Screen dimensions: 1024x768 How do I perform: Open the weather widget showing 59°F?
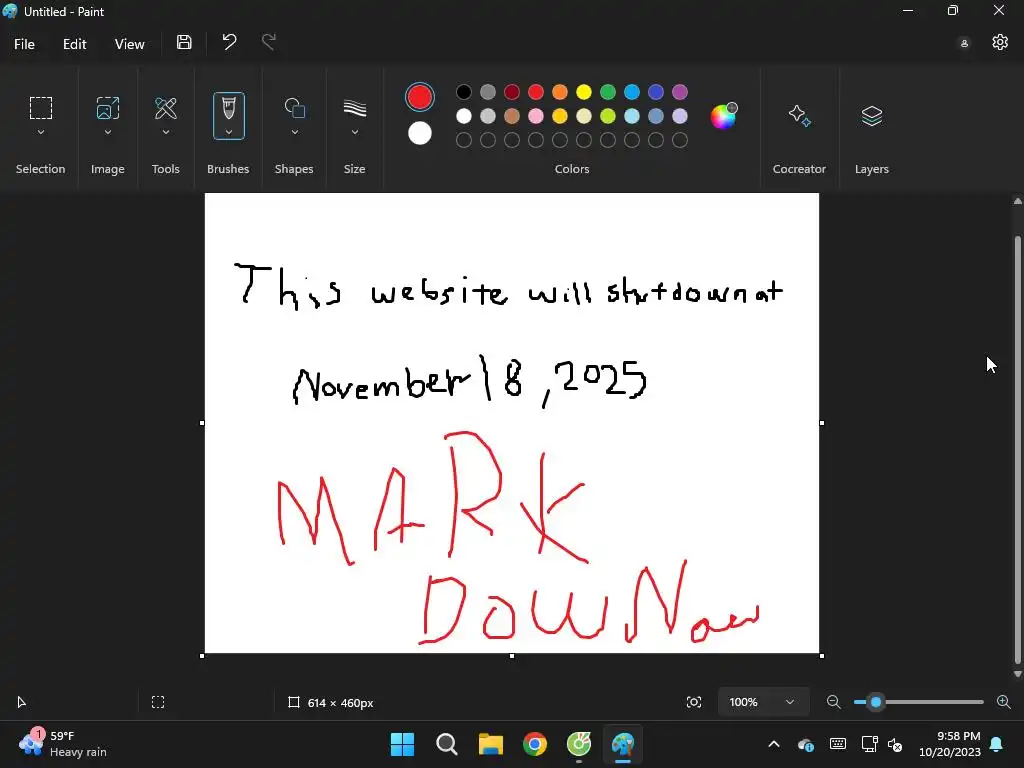(x=63, y=744)
